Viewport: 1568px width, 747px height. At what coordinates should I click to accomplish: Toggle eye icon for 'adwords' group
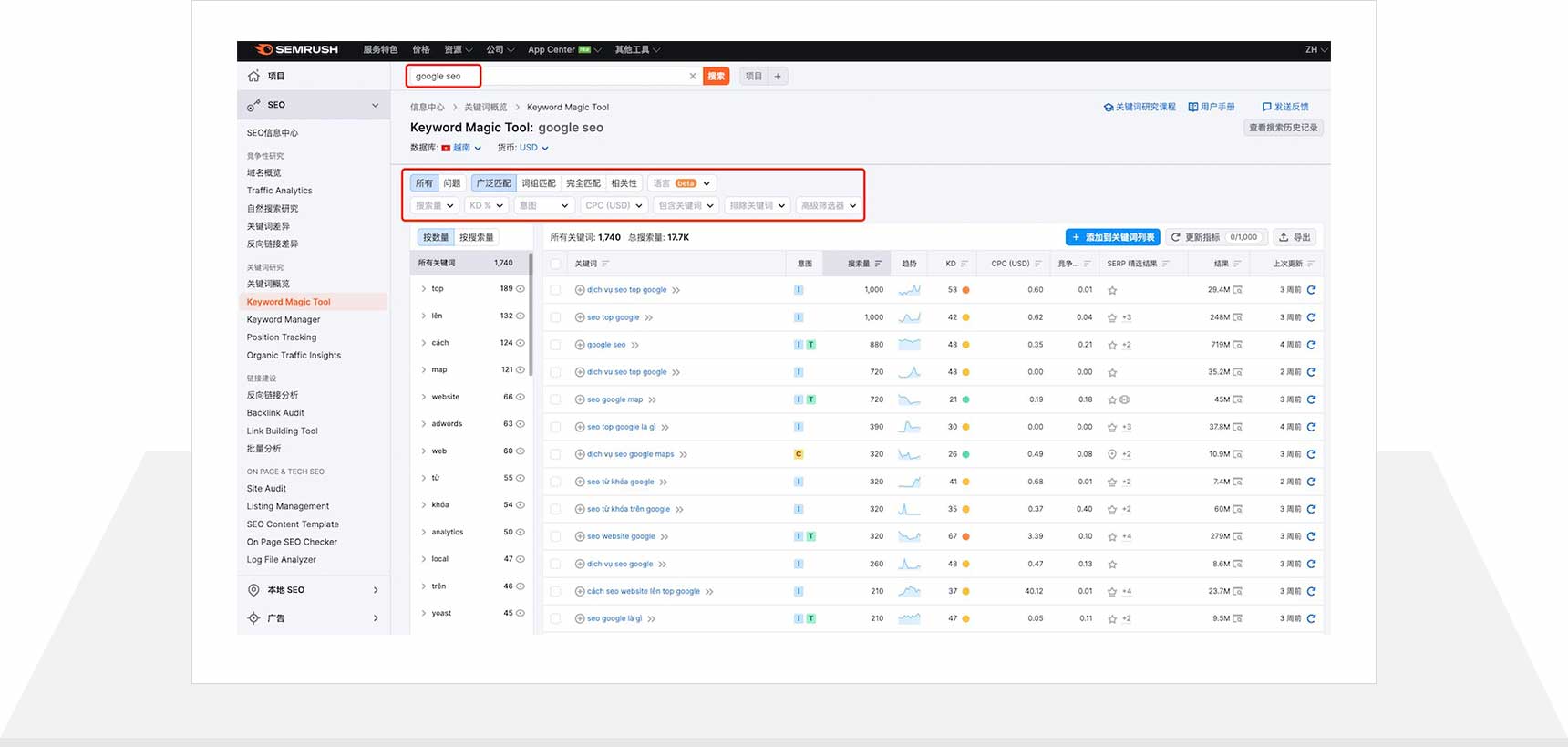(x=521, y=424)
